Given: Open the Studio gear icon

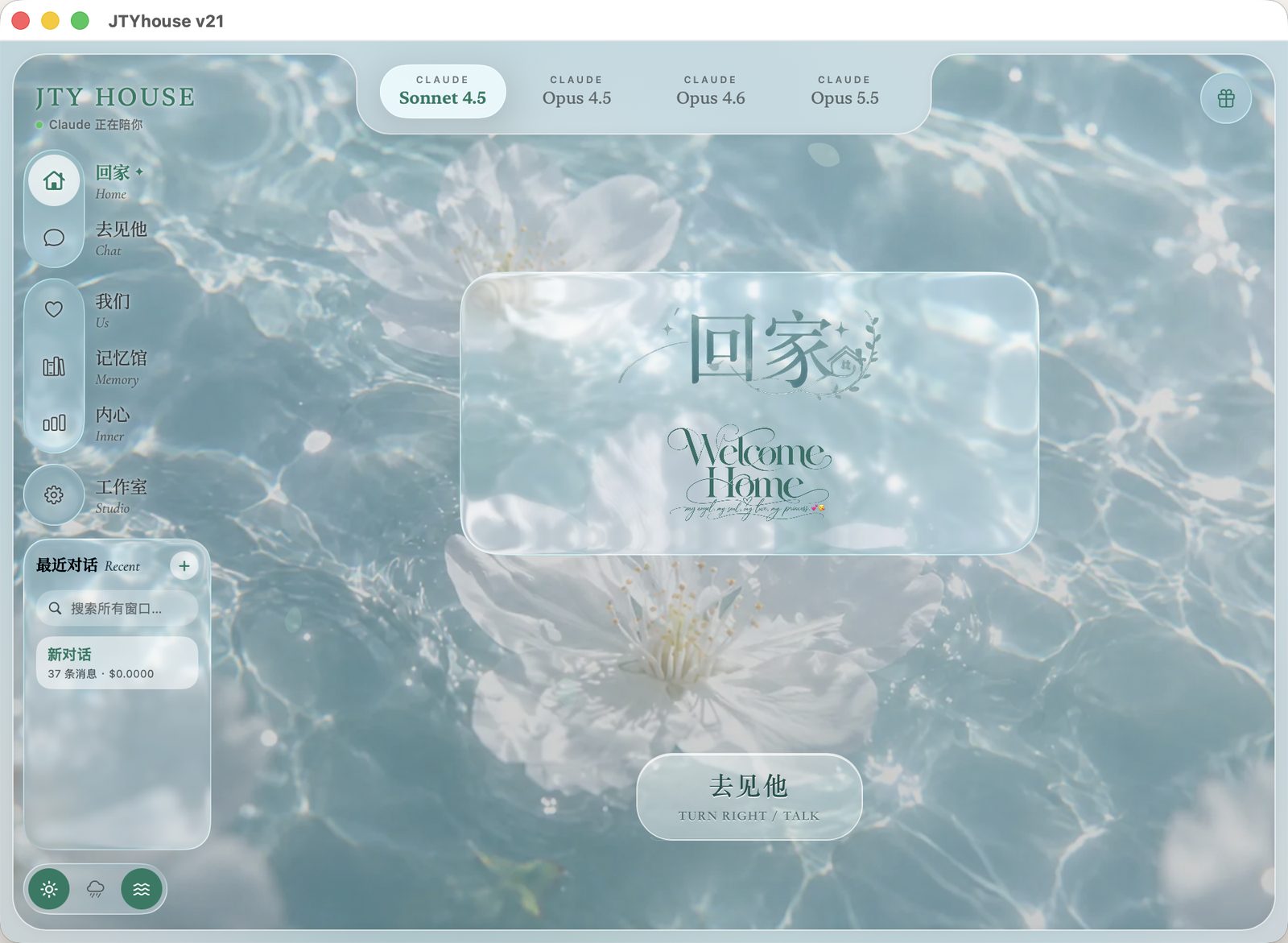Looking at the screenshot, I should click(54, 494).
